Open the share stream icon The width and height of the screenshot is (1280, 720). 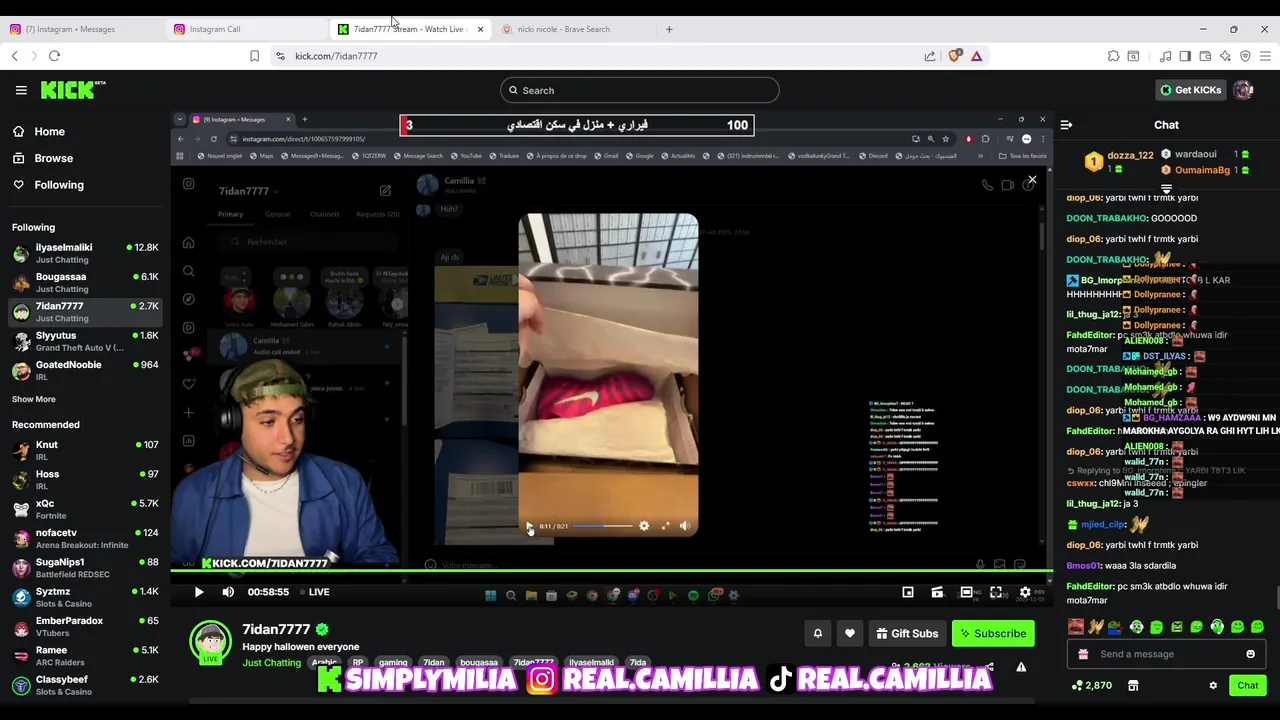989,667
